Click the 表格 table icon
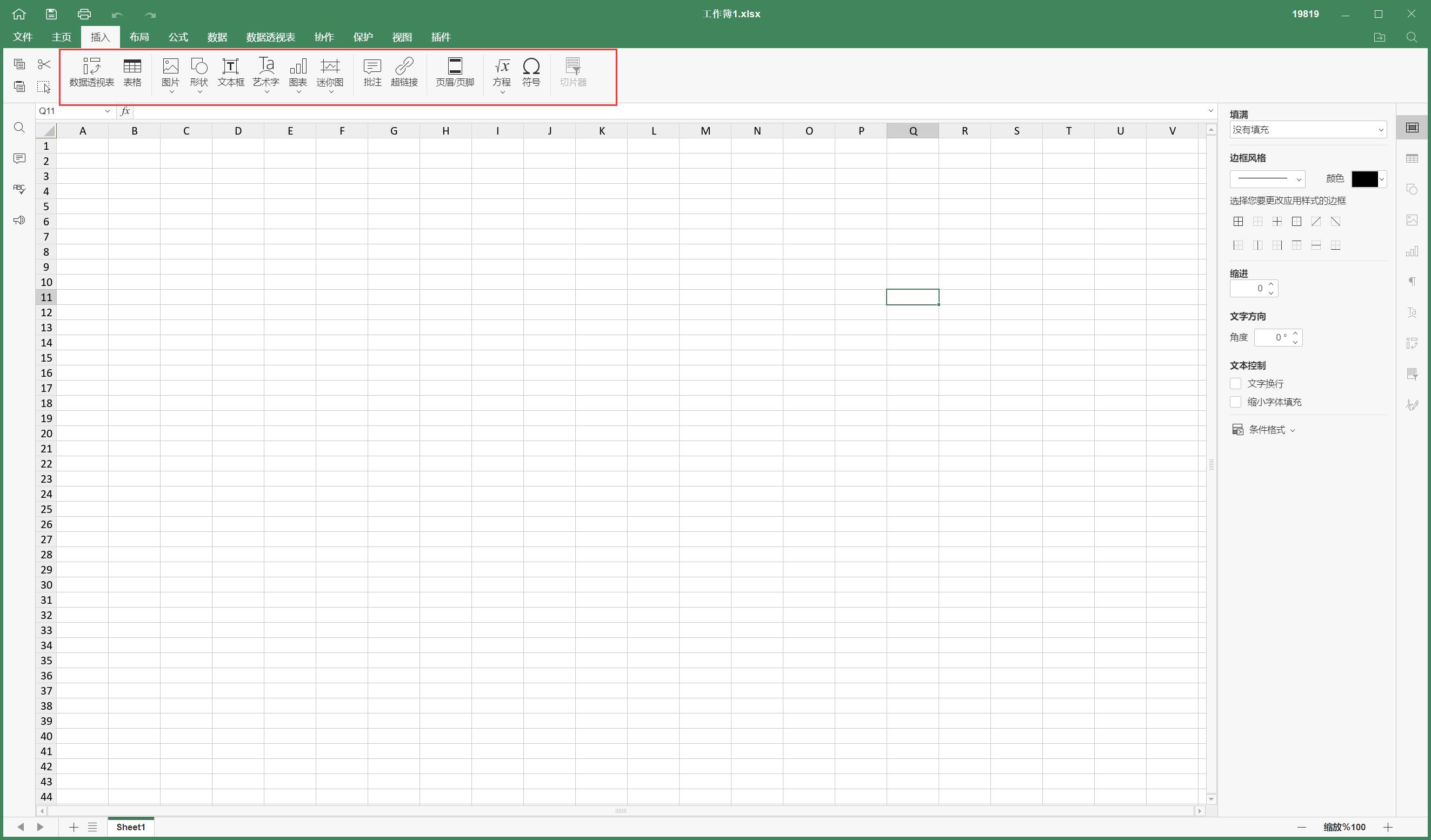The width and height of the screenshot is (1431, 840). [132, 72]
